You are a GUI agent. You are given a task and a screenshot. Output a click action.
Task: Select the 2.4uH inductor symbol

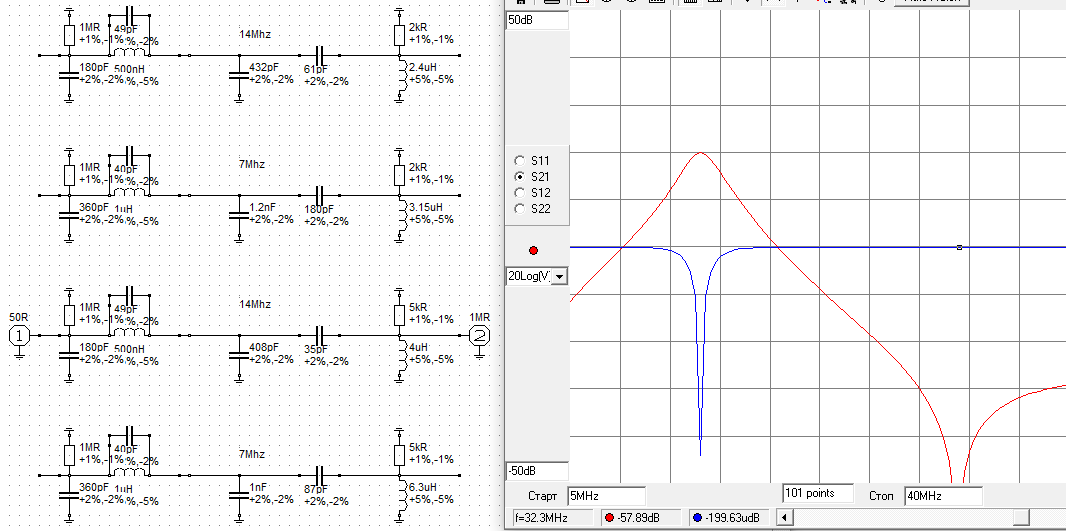[399, 77]
